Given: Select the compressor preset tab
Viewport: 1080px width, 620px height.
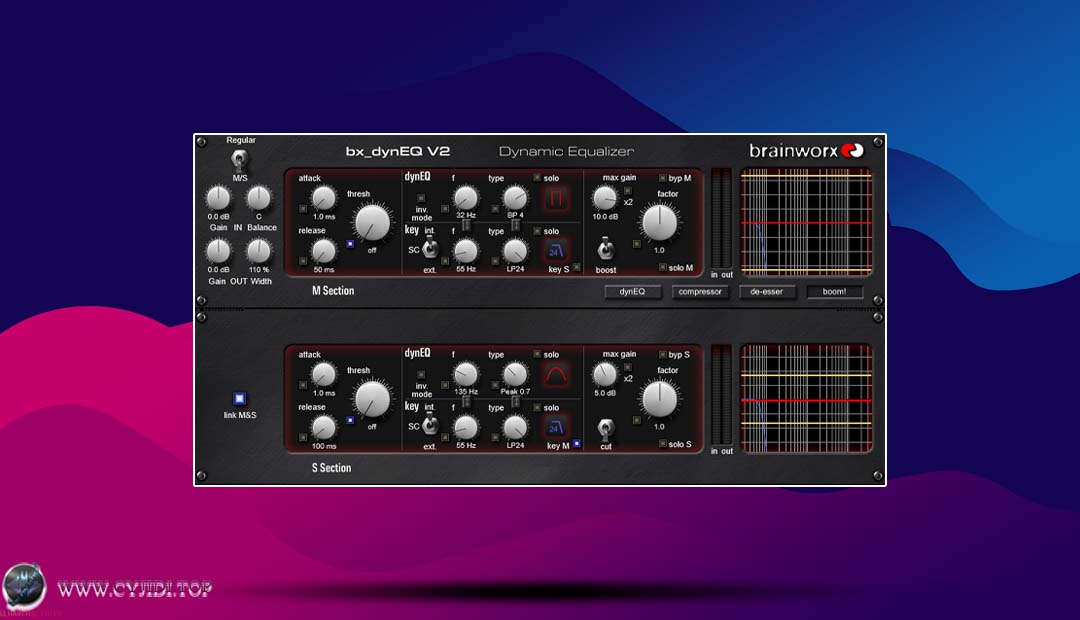Looking at the screenshot, I should (x=700, y=291).
